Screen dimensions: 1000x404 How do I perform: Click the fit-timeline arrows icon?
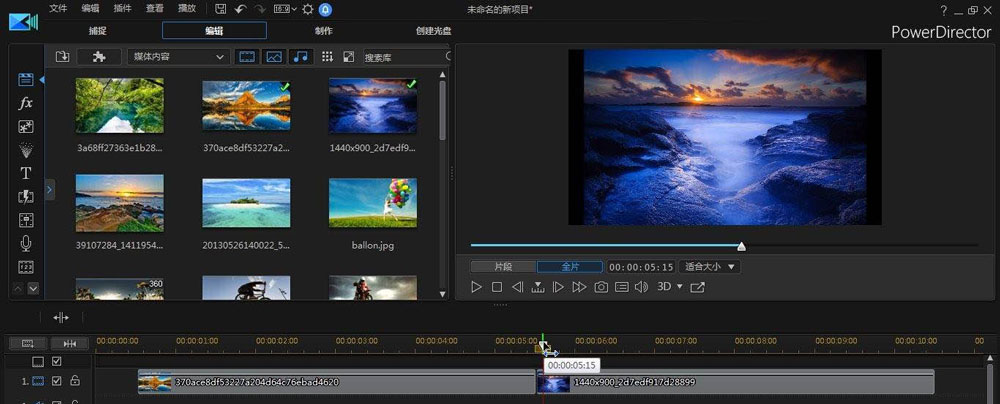tap(61, 317)
